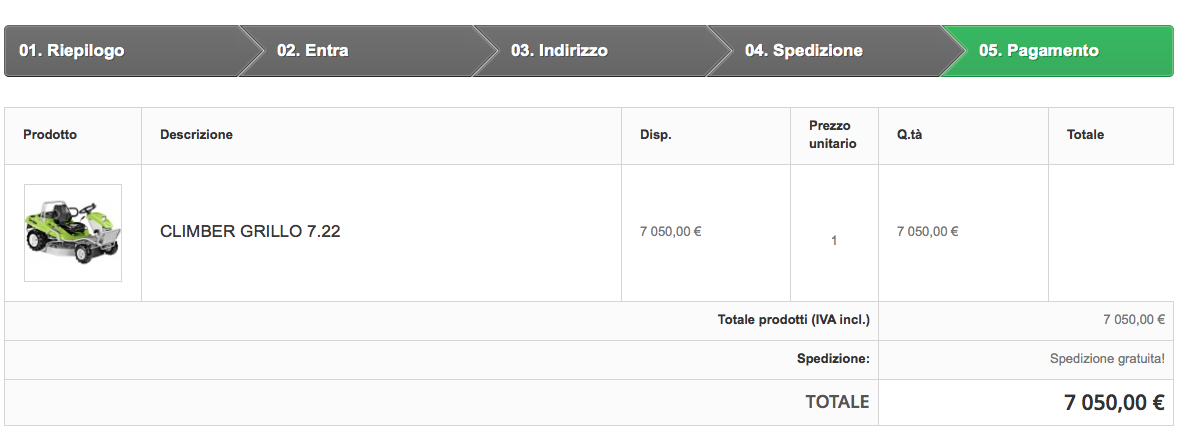Open the CLIMBER GRILLO 7.22 product link

(250, 231)
